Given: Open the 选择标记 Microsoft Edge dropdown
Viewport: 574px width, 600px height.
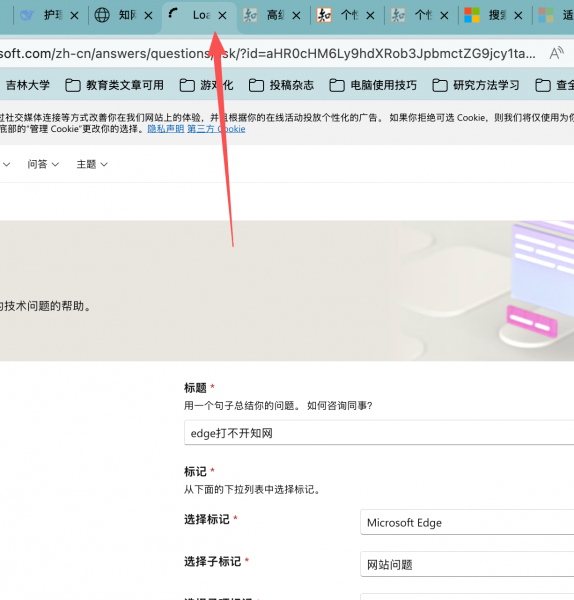Looking at the screenshot, I should [x=467, y=522].
